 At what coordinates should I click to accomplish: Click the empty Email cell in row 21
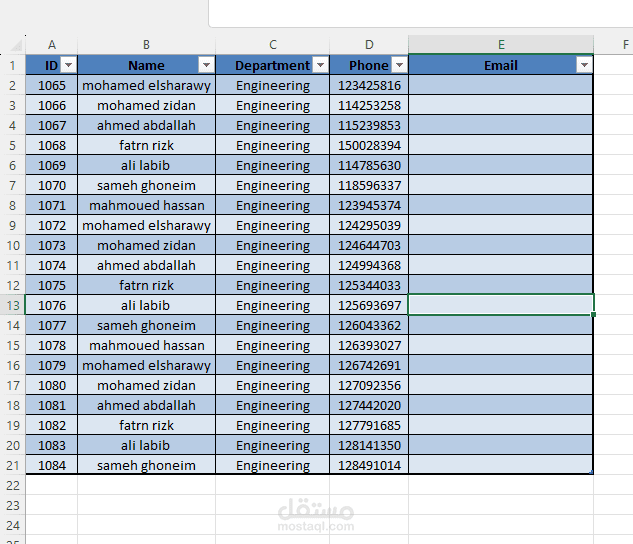(x=501, y=465)
